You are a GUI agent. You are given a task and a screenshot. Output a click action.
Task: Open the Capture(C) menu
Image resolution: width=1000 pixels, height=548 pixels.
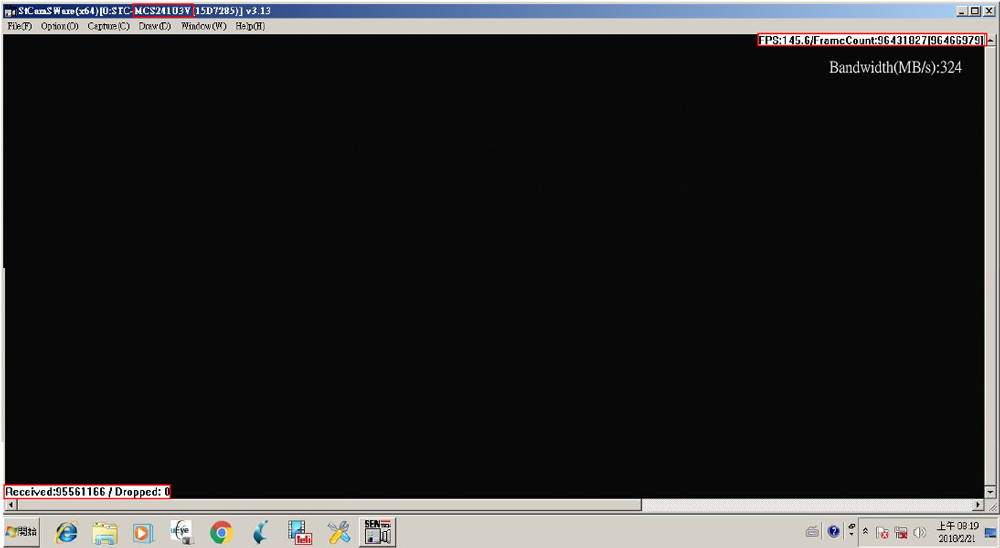[x=108, y=26]
